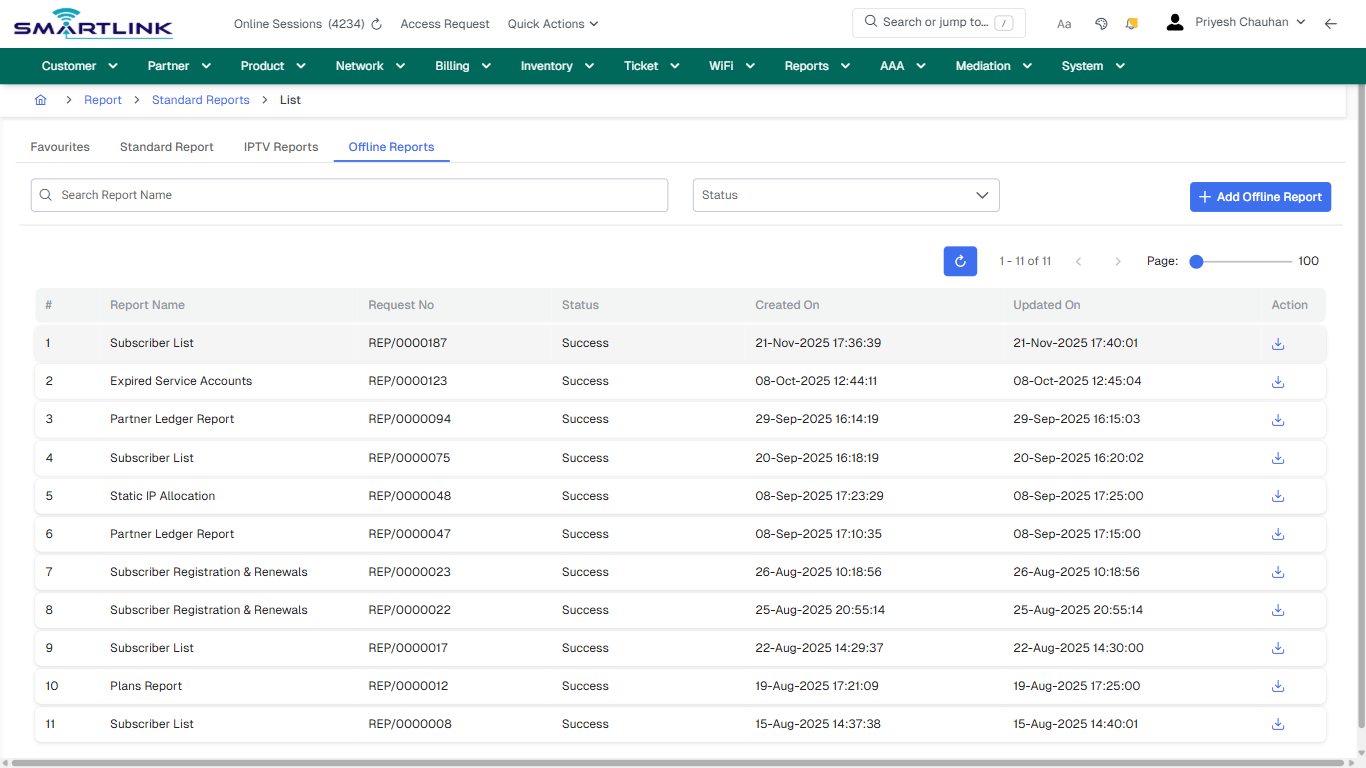Download the Plans Report file

point(1277,686)
